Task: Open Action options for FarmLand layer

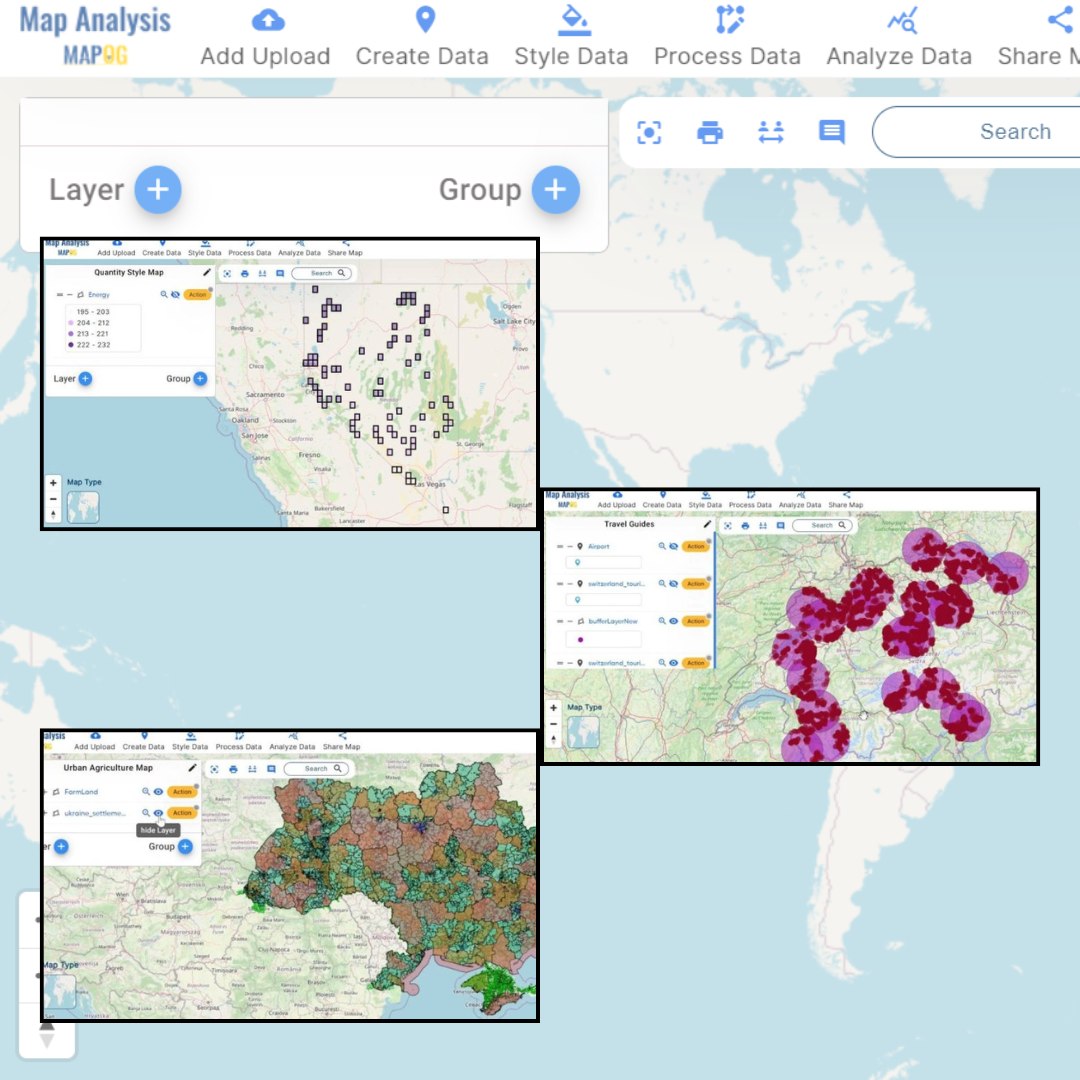Action: (182, 792)
